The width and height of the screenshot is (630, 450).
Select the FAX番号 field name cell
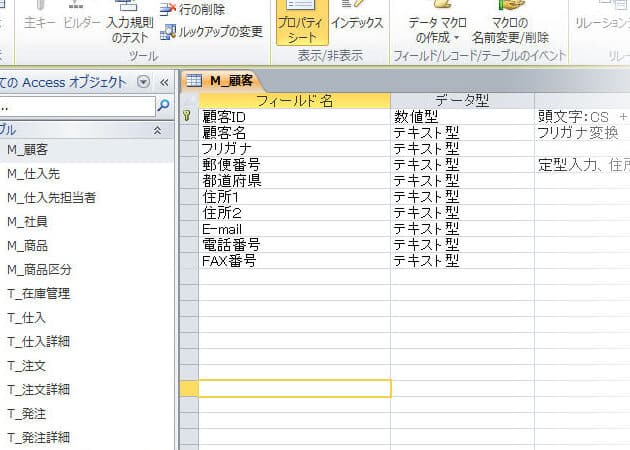click(x=295, y=261)
